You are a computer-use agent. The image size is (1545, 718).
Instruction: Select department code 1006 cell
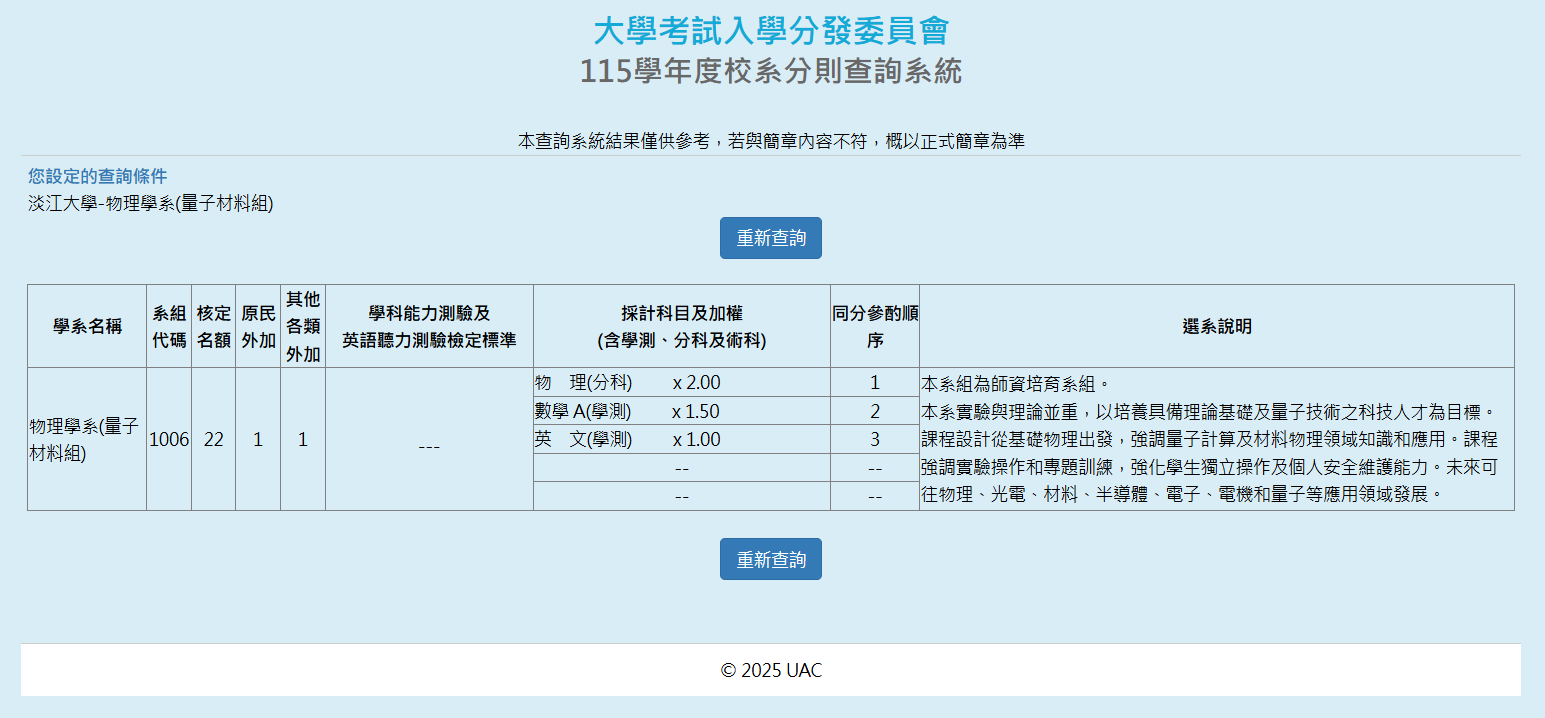coord(169,439)
